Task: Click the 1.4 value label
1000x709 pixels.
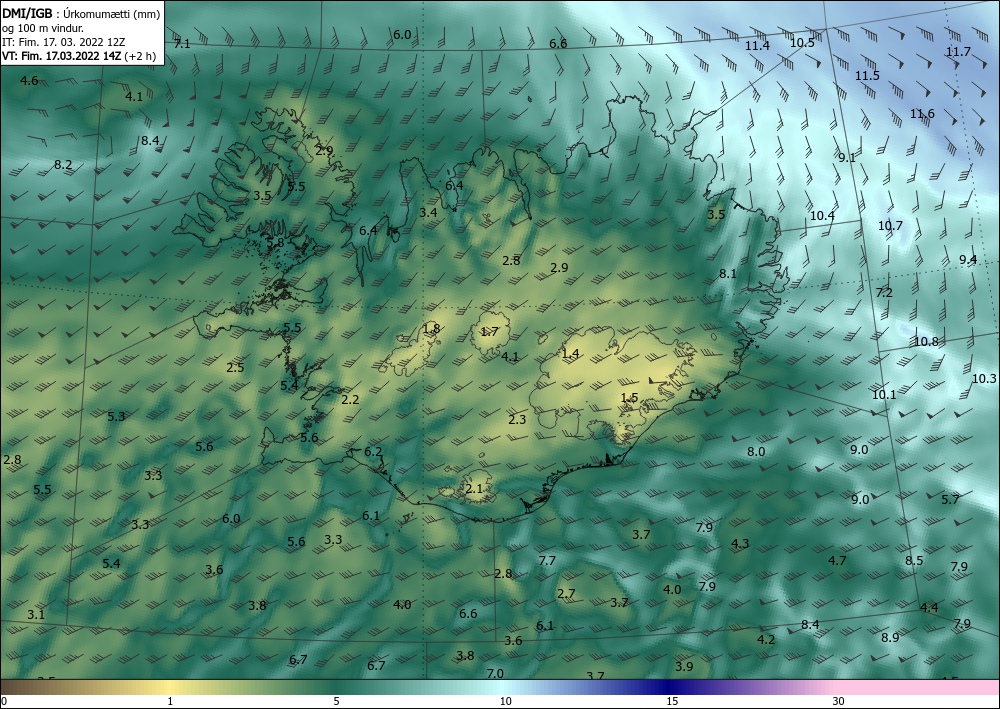Action: click(570, 353)
